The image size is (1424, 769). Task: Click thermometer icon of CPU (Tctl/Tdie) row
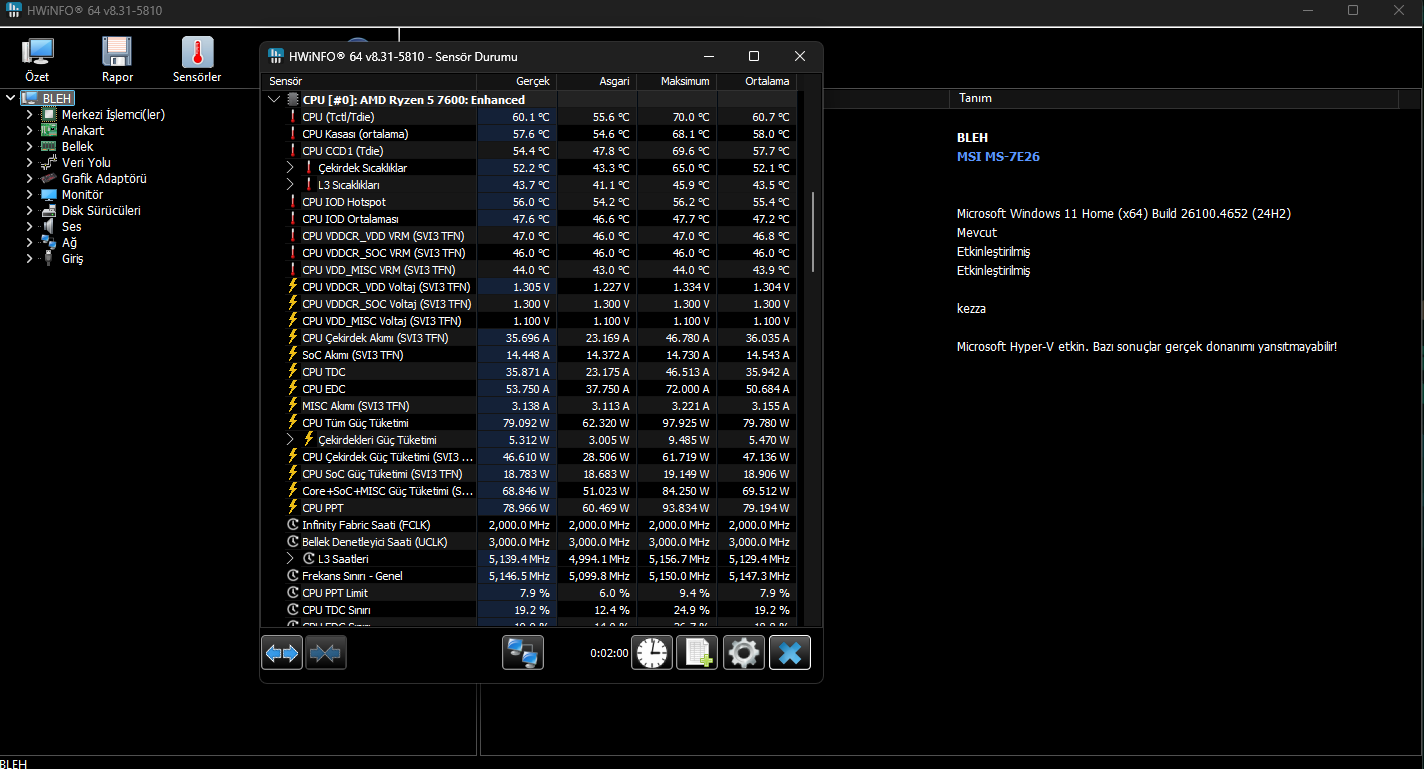click(293, 117)
